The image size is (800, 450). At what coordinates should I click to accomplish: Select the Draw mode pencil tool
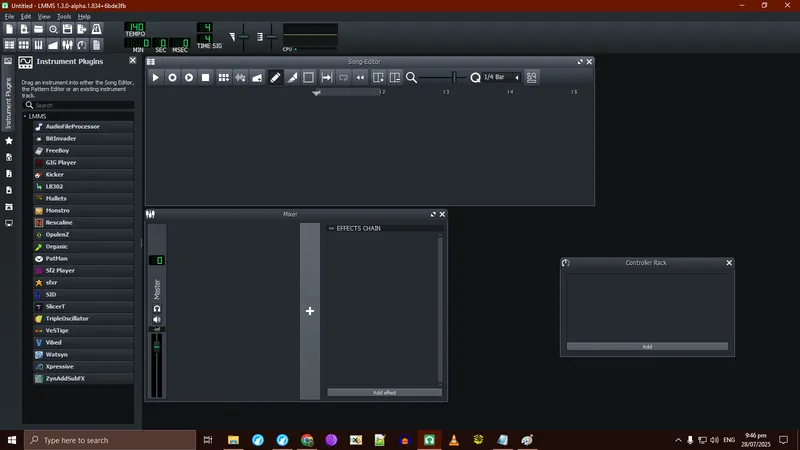click(x=275, y=77)
